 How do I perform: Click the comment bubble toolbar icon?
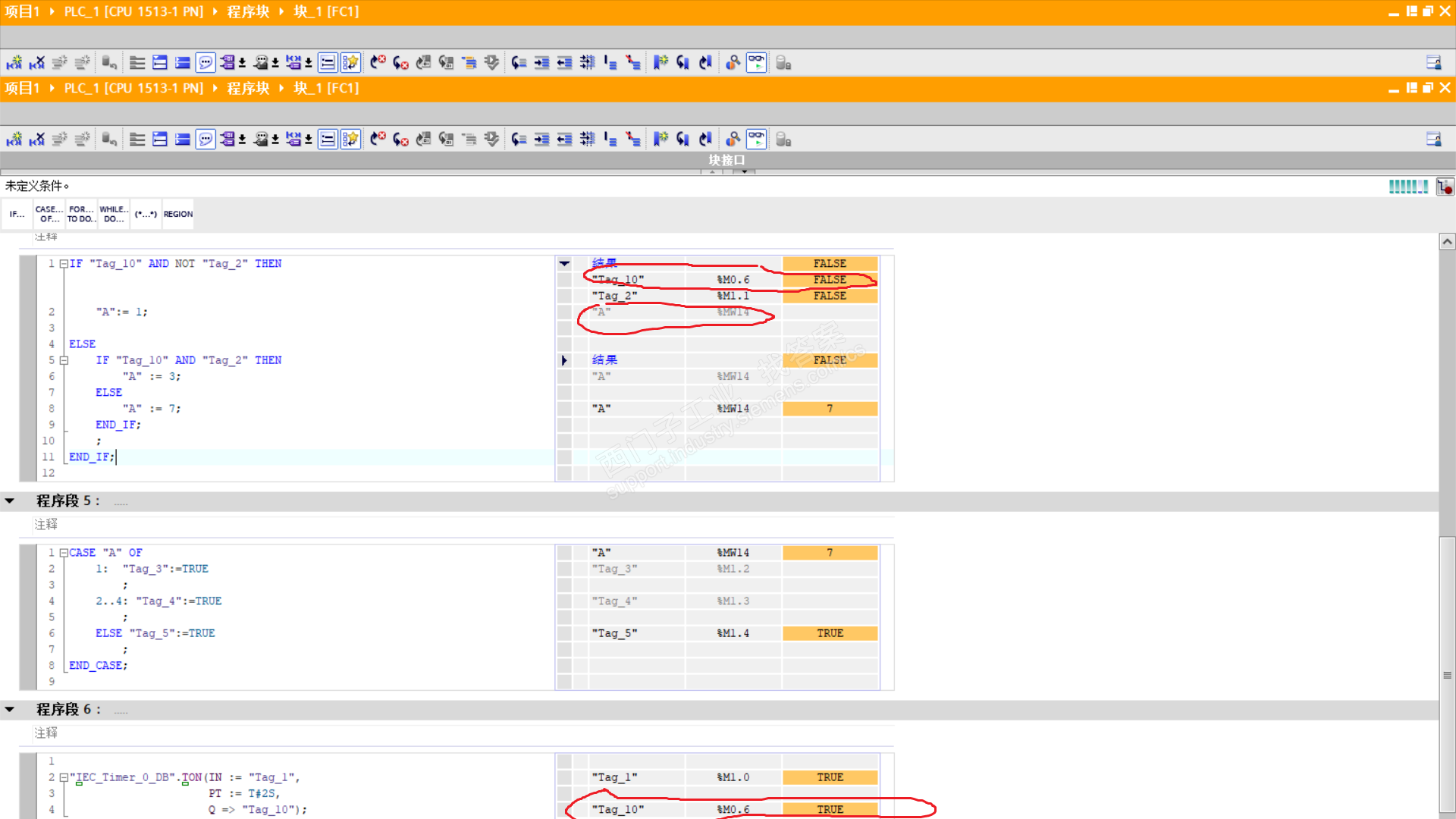206,139
